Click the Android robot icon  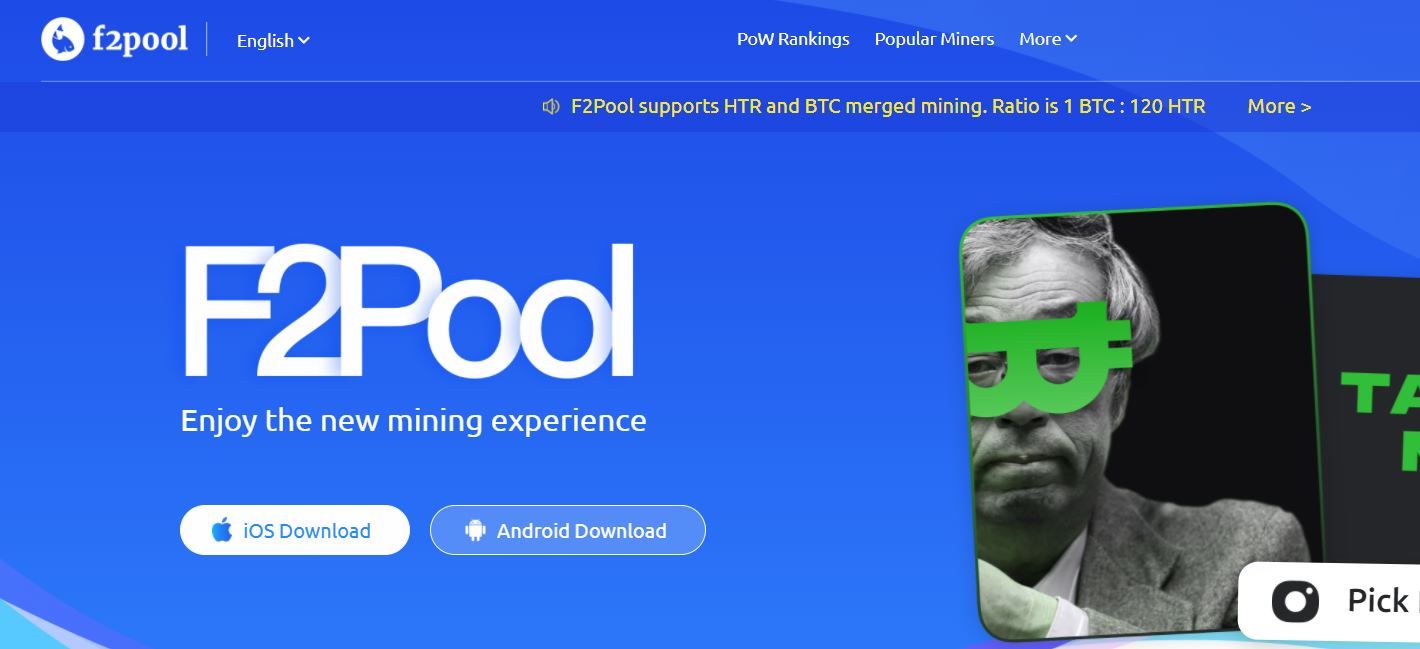475,531
